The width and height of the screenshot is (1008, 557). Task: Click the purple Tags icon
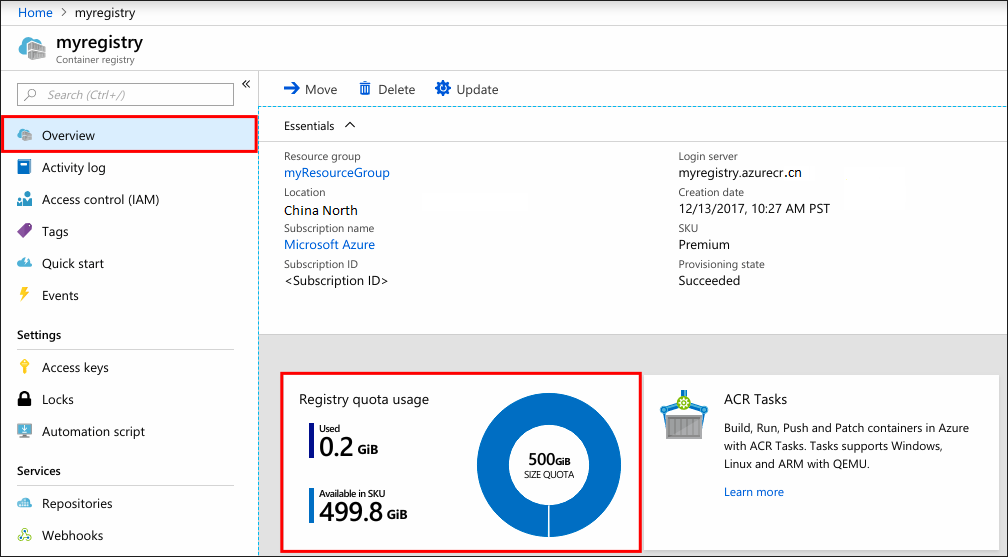25,232
